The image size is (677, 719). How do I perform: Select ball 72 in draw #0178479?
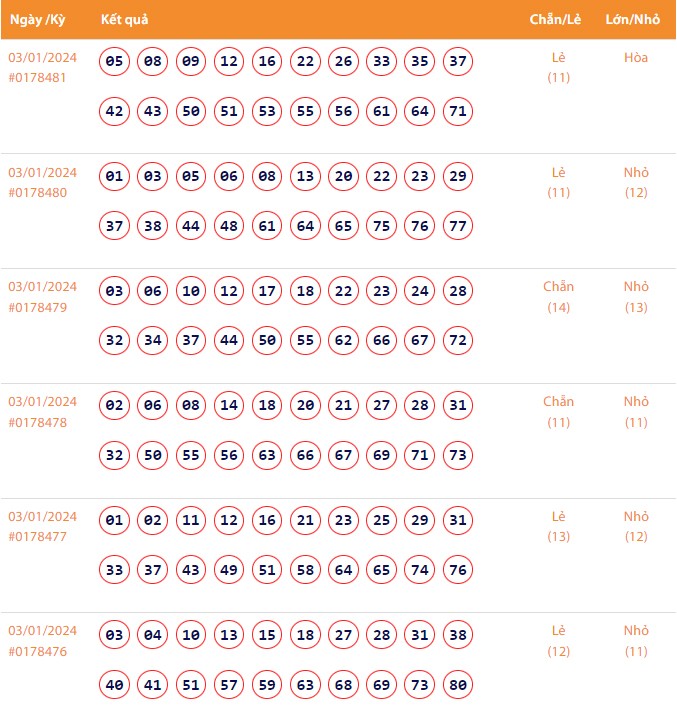(x=458, y=340)
